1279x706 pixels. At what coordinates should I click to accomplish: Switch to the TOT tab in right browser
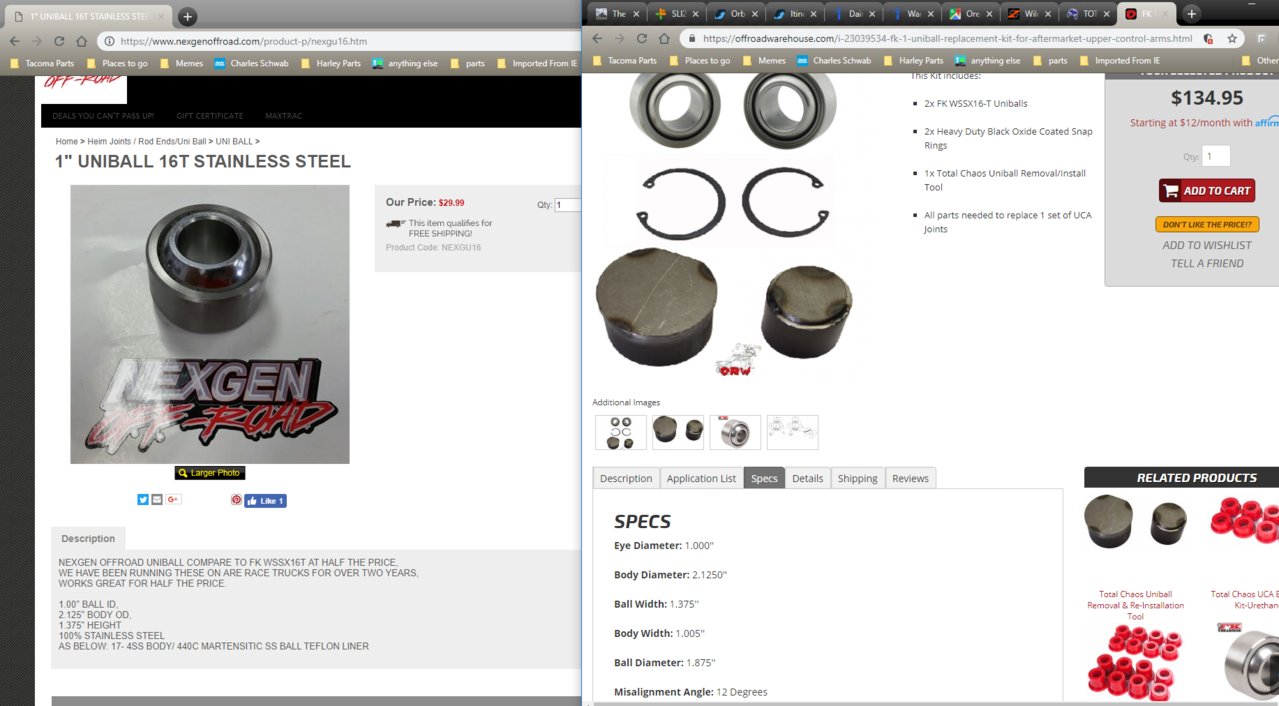tap(1086, 14)
